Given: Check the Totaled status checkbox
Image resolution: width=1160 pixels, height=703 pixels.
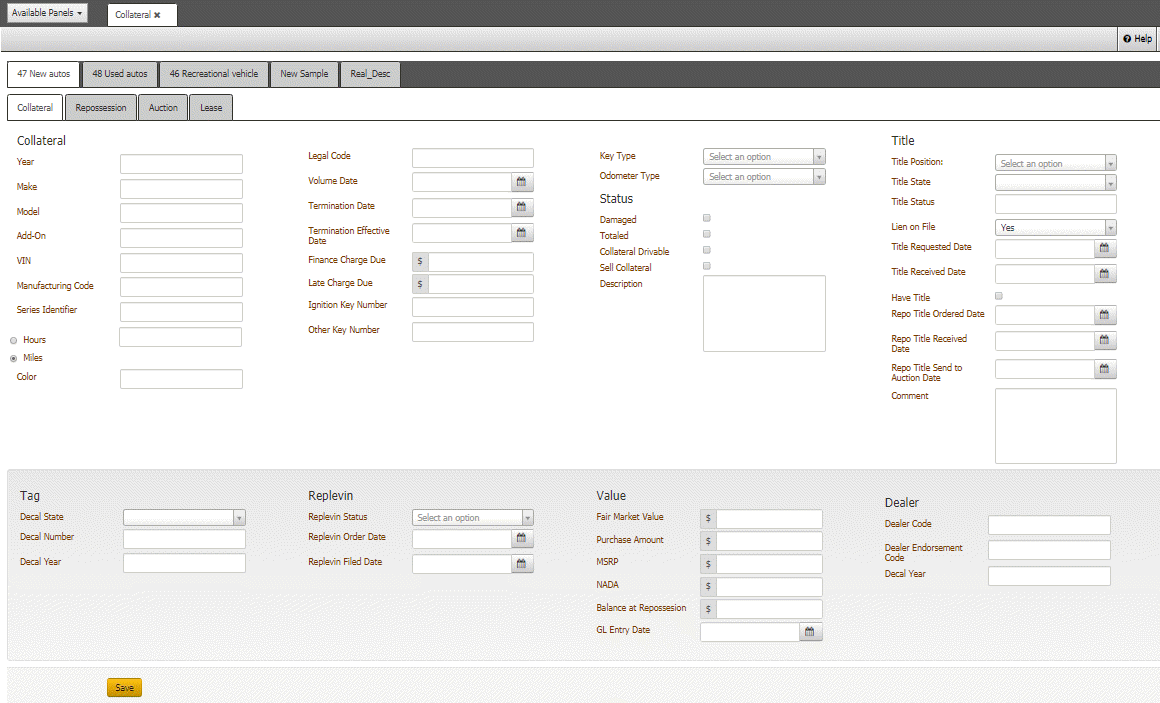Looking at the screenshot, I should pyautogui.click(x=706, y=233).
